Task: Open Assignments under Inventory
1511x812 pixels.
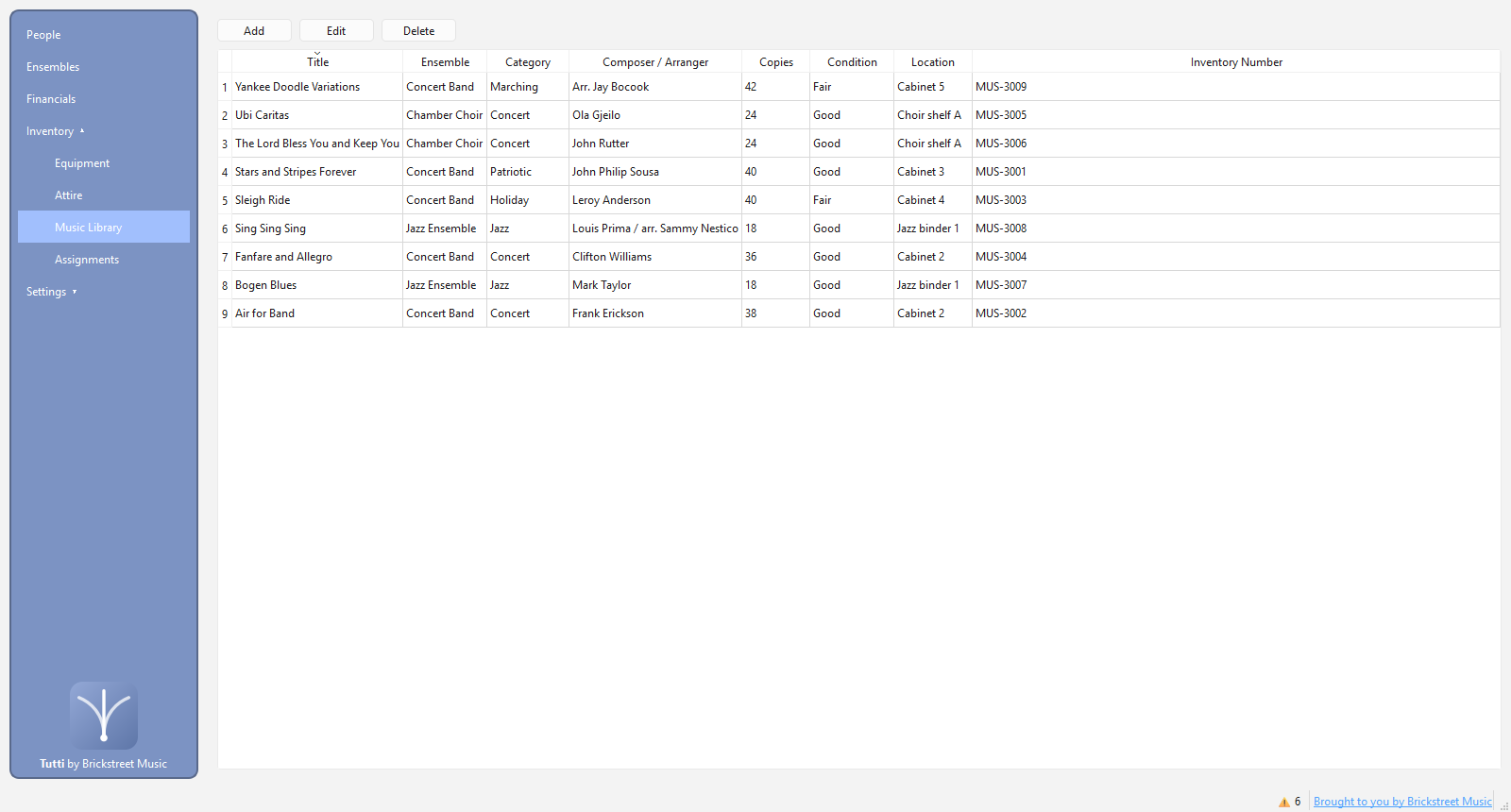Action: (104, 260)
